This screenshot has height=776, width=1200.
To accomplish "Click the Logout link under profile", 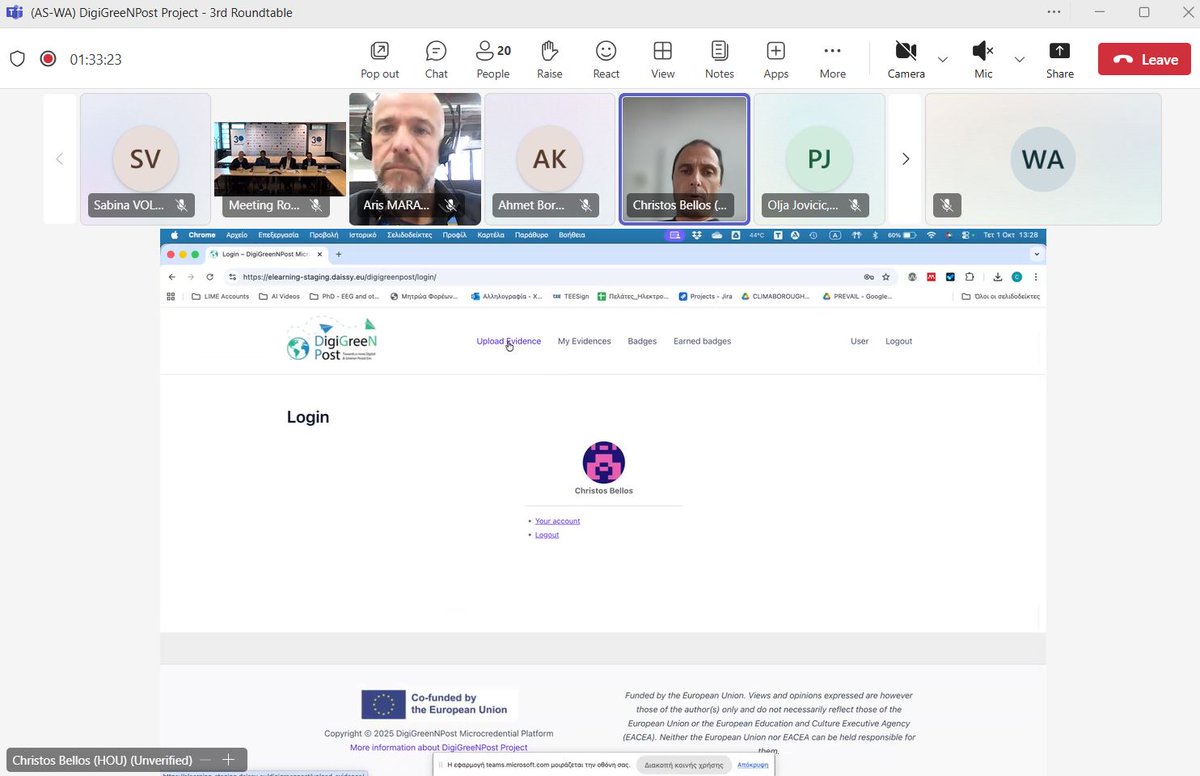I will [x=547, y=535].
